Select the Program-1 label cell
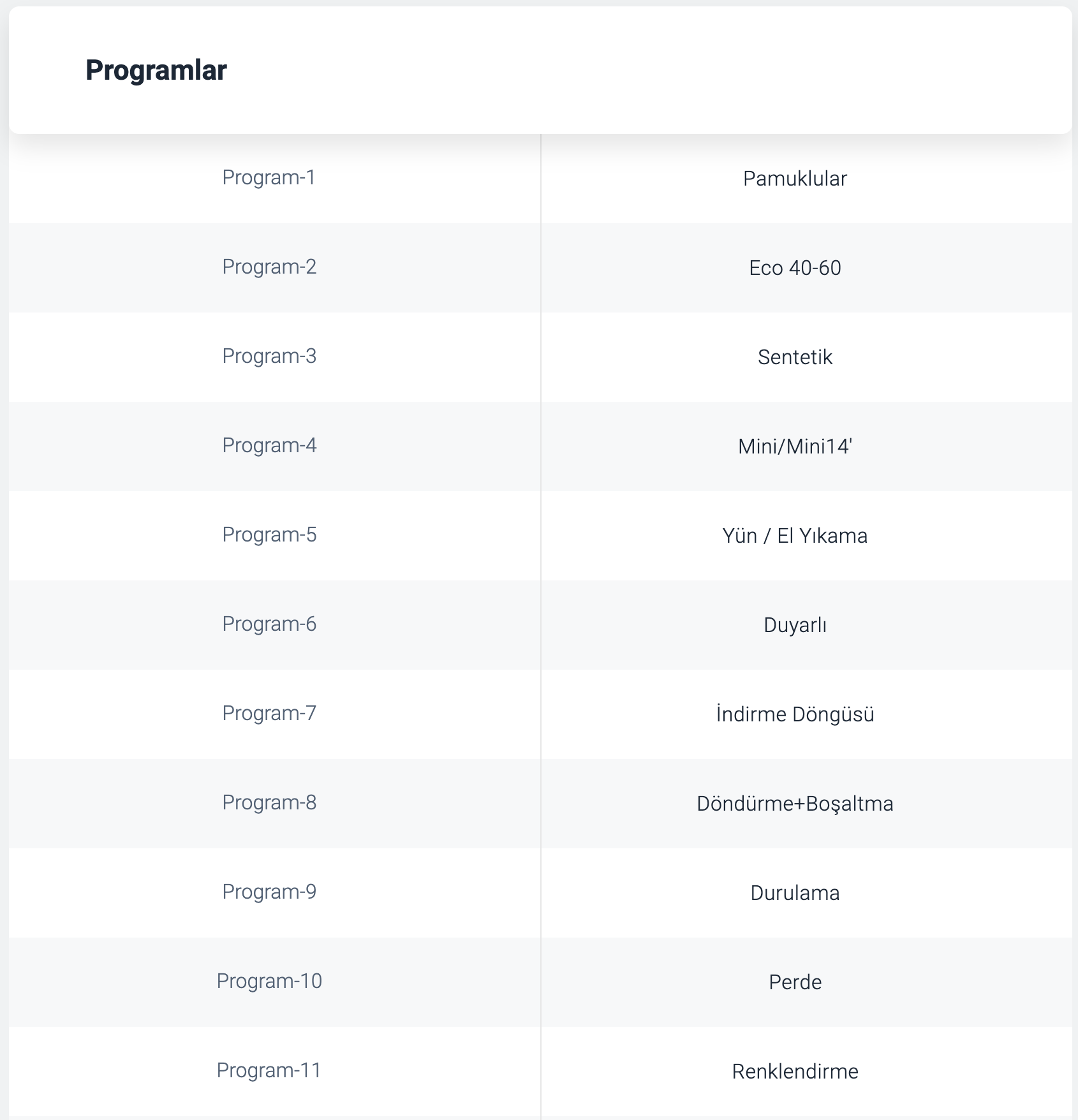This screenshot has height=1120, width=1078. point(269,177)
